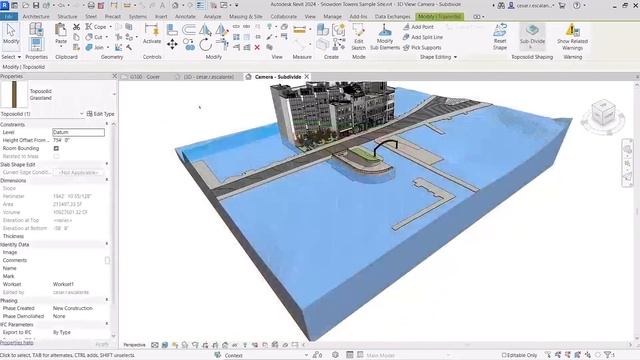640x360 pixels.
Task: Collapse the Constraints section
Action: (x=107, y=124)
